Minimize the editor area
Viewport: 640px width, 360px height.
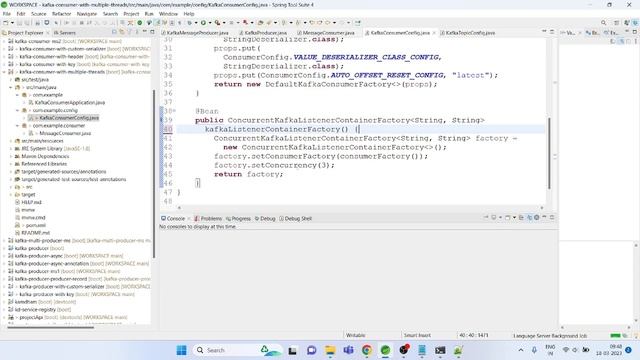[544, 32]
